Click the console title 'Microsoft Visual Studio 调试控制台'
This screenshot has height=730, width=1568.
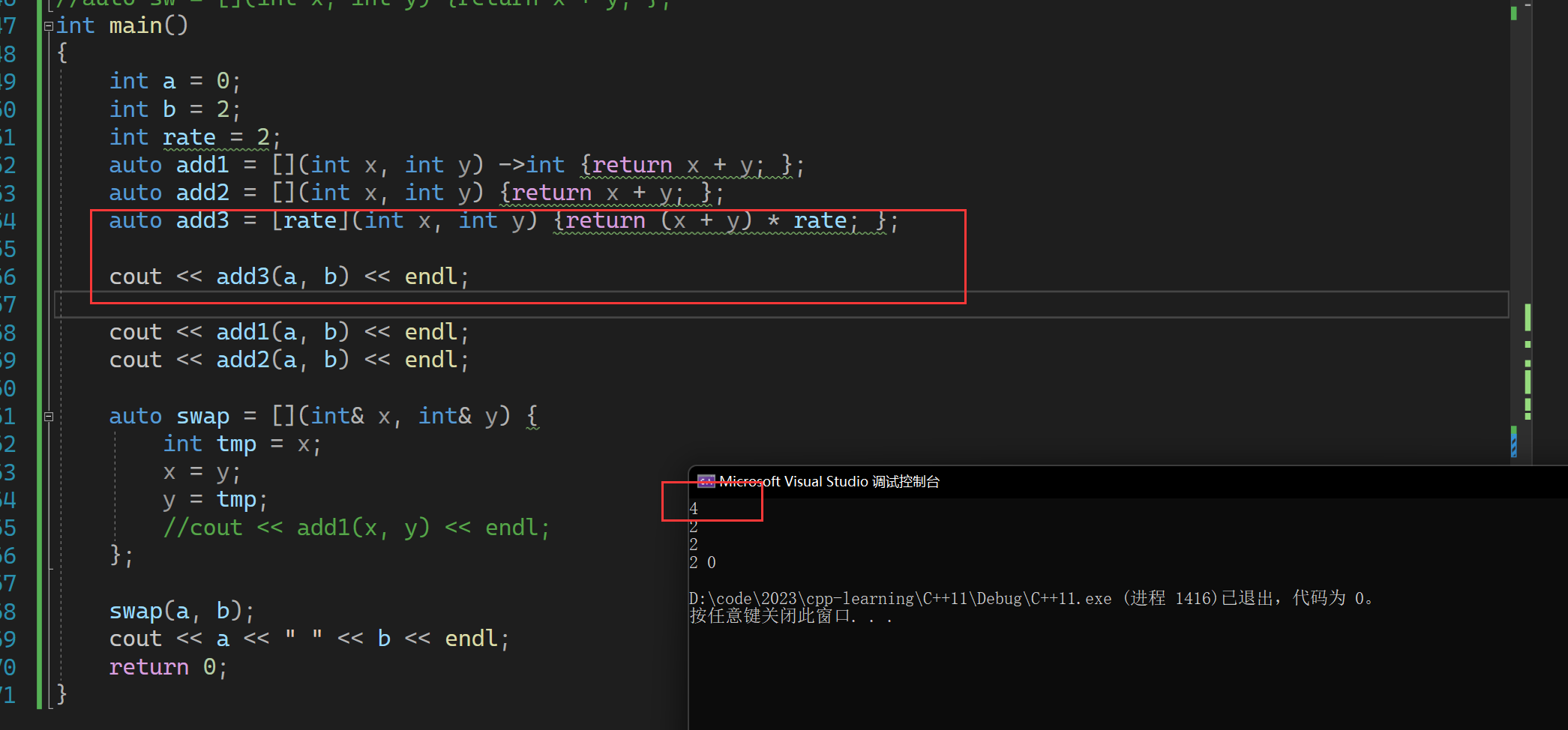coord(829,481)
